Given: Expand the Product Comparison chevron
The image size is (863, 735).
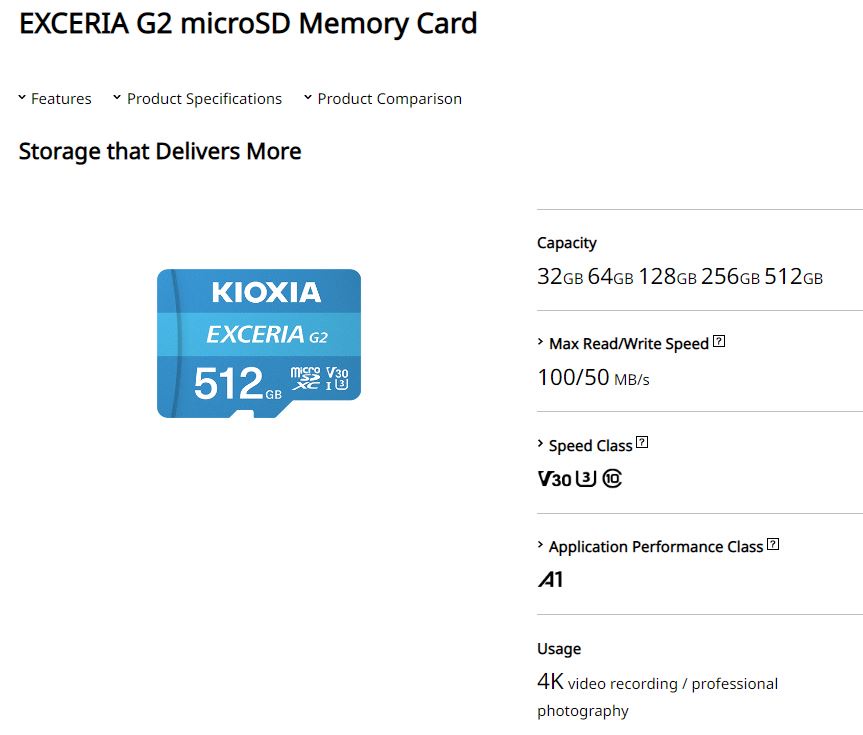Looking at the screenshot, I should coord(308,97).
